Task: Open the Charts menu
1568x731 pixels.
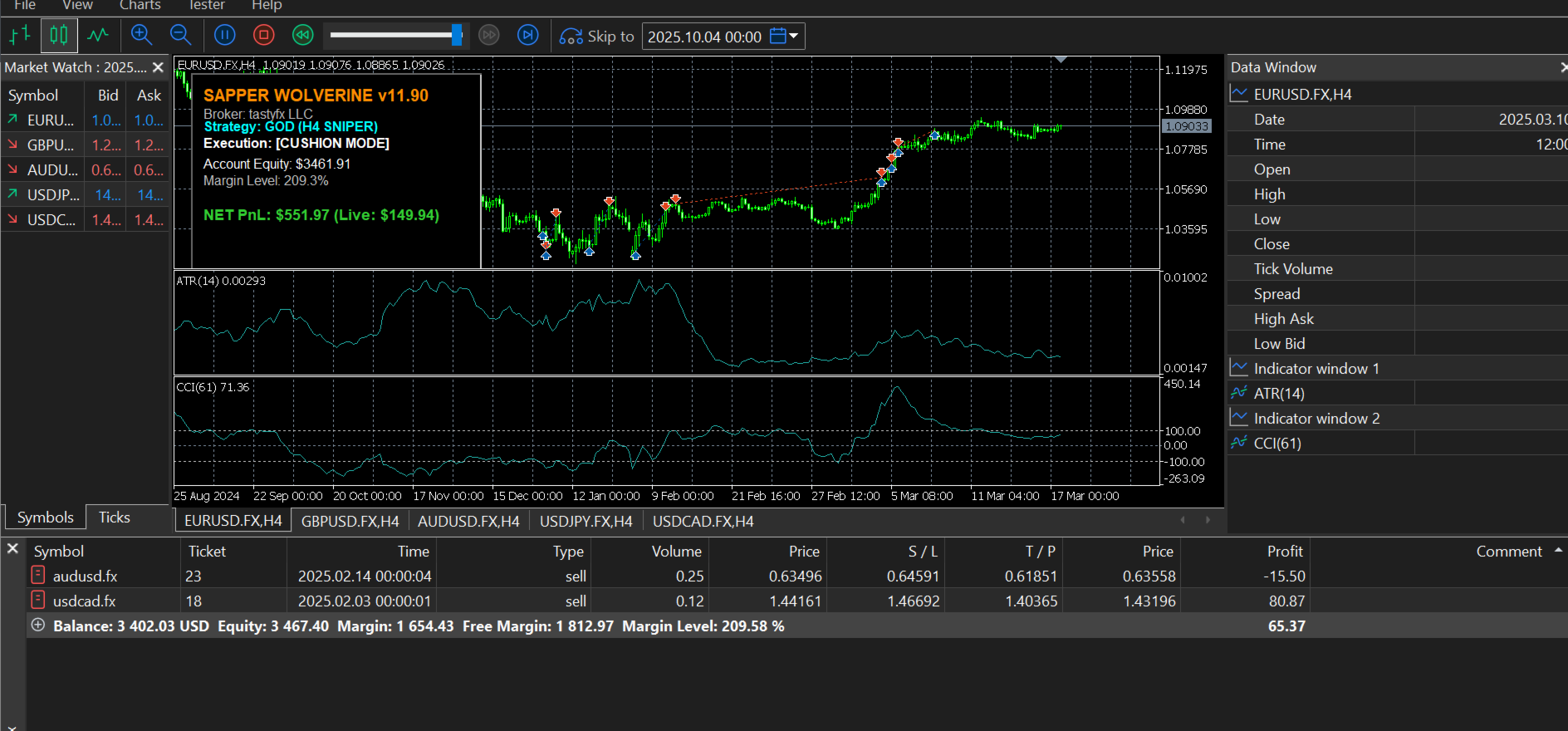Action: (140, 6)
